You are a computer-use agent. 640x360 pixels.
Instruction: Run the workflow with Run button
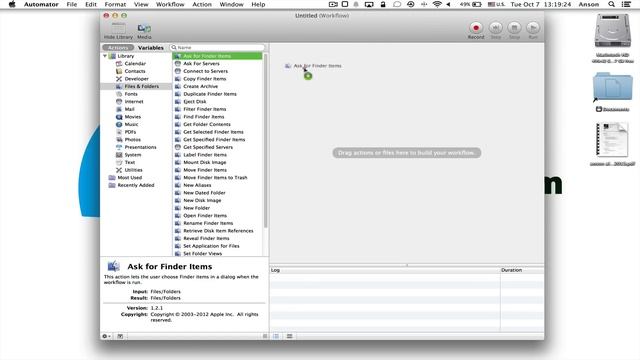coord(533,30)
